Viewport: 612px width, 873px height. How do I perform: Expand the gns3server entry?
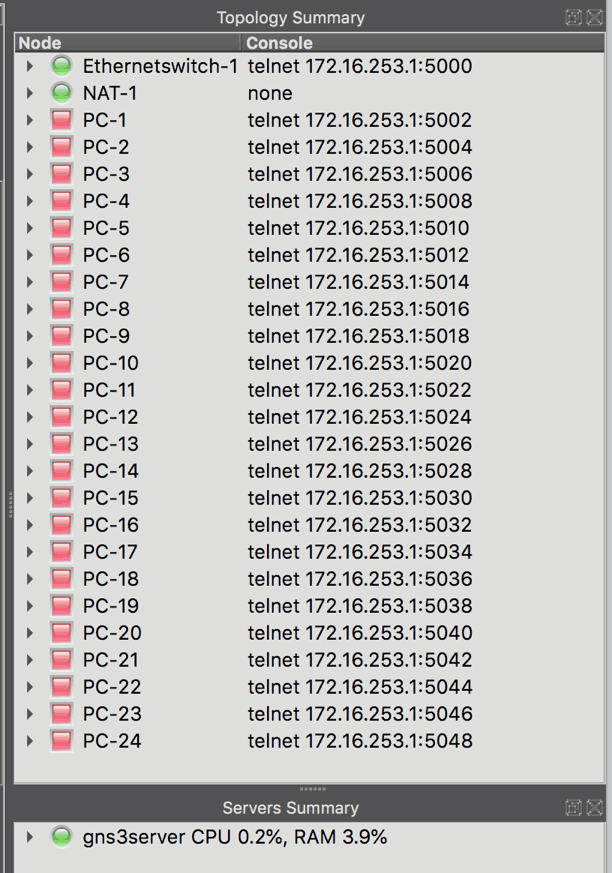[x=30, y=837]
